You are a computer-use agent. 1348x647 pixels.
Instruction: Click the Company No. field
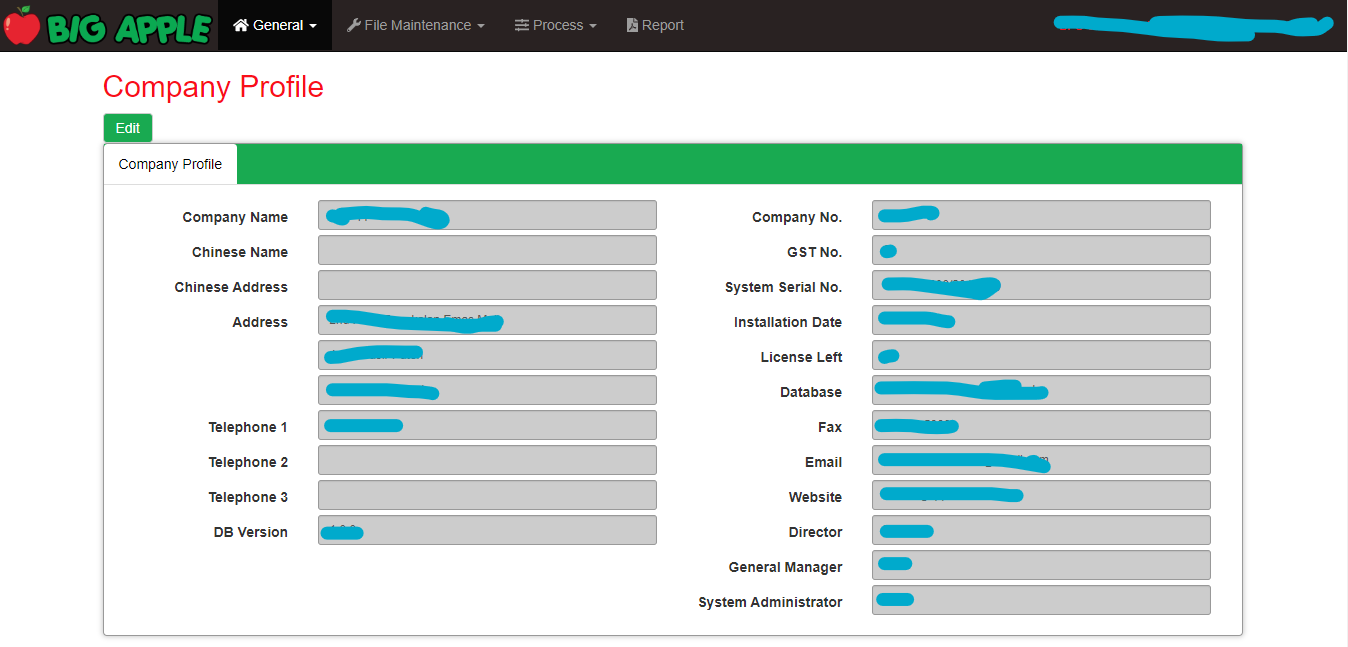1041,215
